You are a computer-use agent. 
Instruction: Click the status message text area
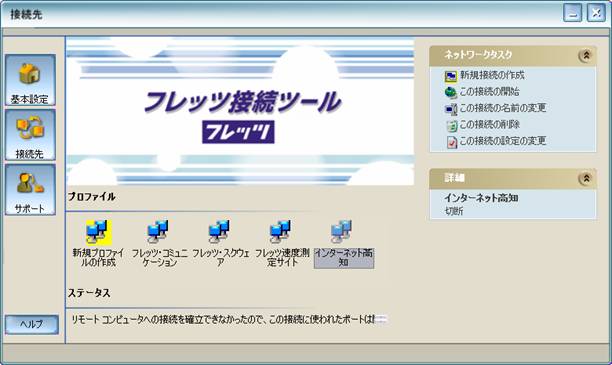tap(229, 320)
